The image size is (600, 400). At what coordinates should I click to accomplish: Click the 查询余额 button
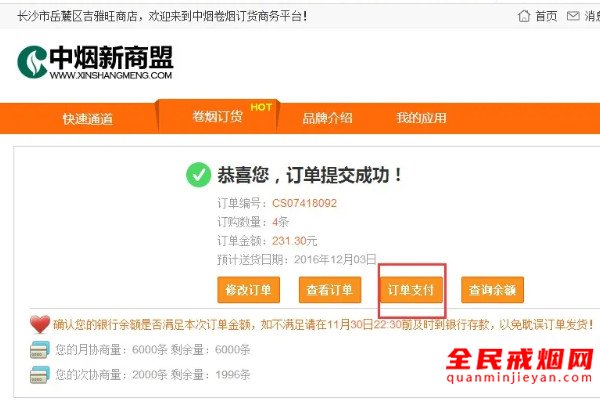click(x=492, y=290)
